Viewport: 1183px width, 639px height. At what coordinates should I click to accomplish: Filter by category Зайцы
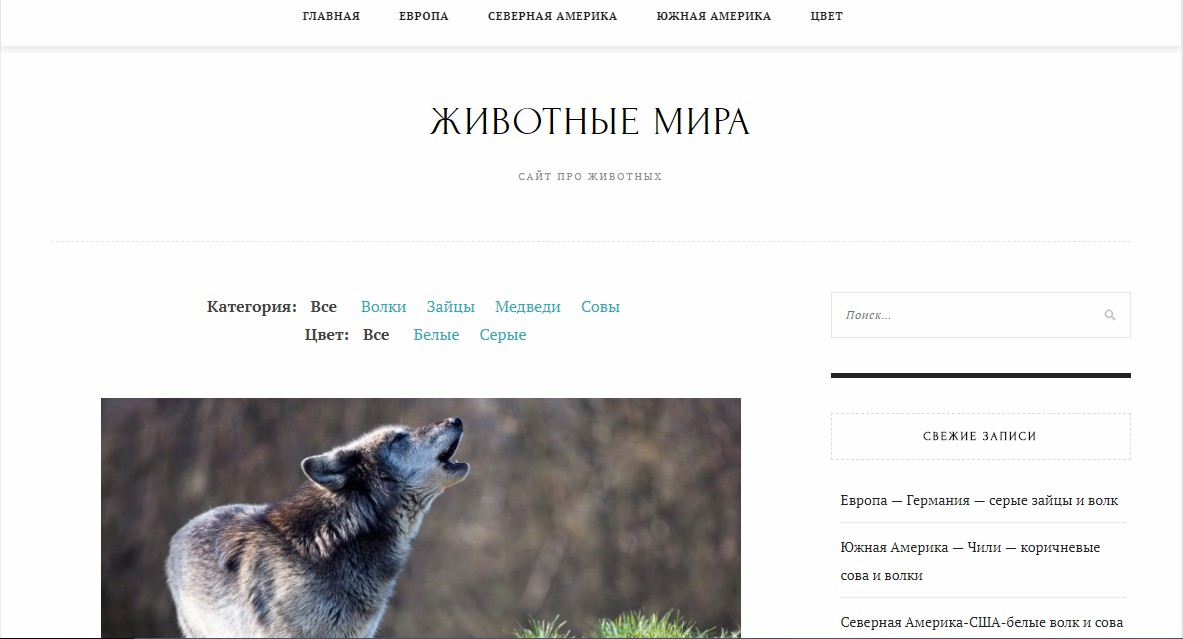click(x=450, y=307)
